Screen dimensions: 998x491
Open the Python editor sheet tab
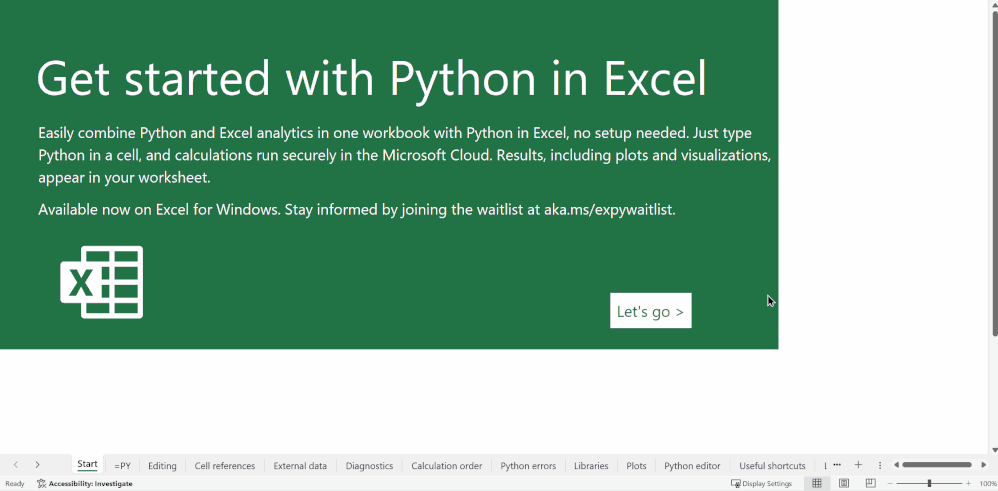coord(692,466)
